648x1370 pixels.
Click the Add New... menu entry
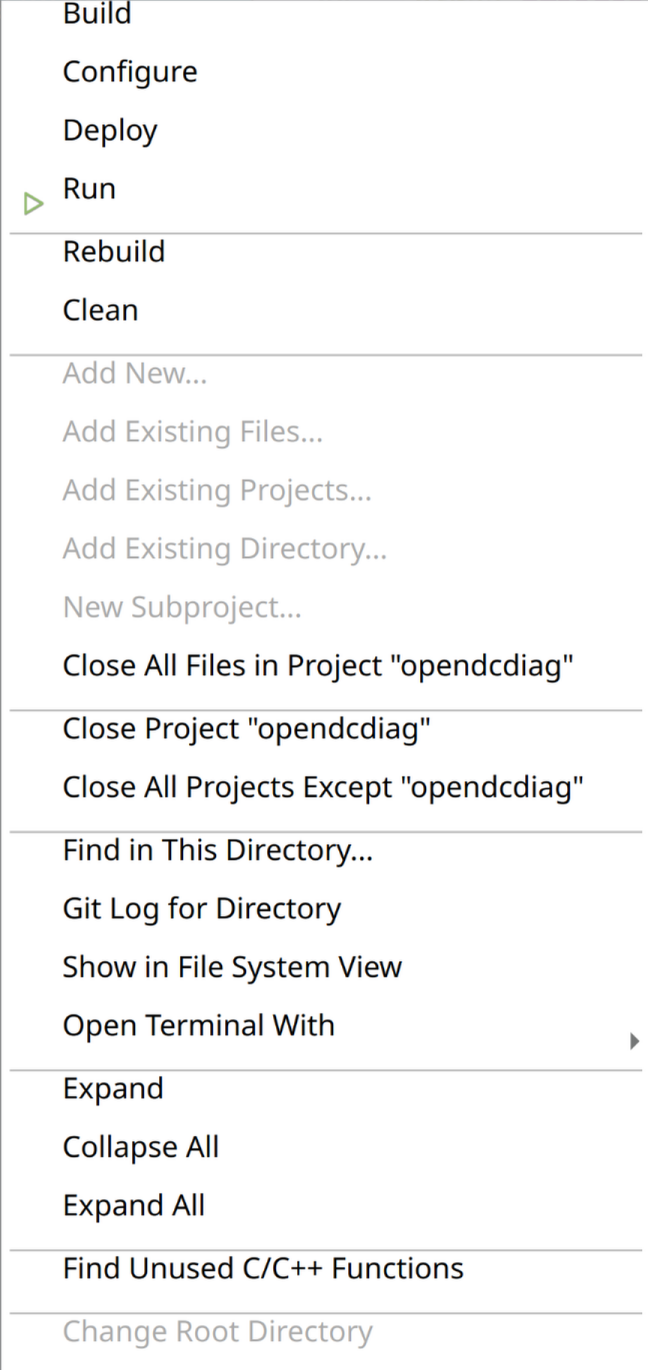tap(134, 373)
